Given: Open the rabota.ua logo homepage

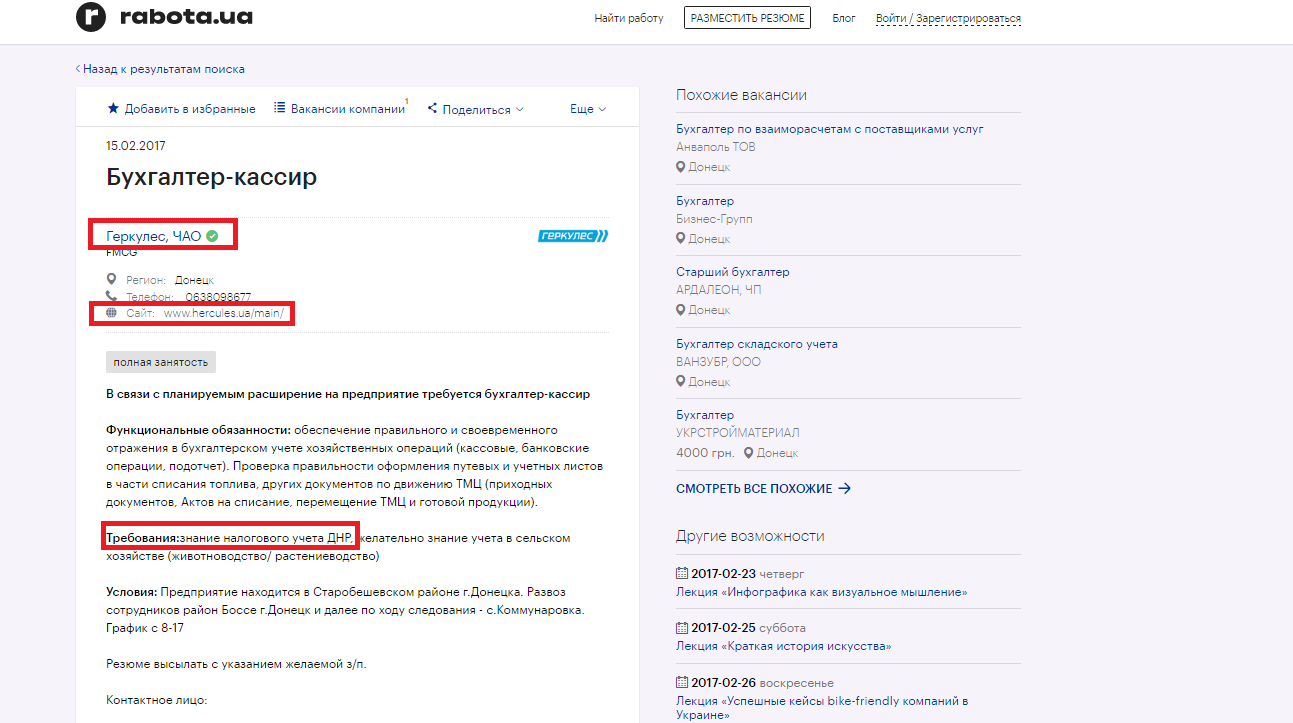Looking at the screenshot, I should [165, 17].
